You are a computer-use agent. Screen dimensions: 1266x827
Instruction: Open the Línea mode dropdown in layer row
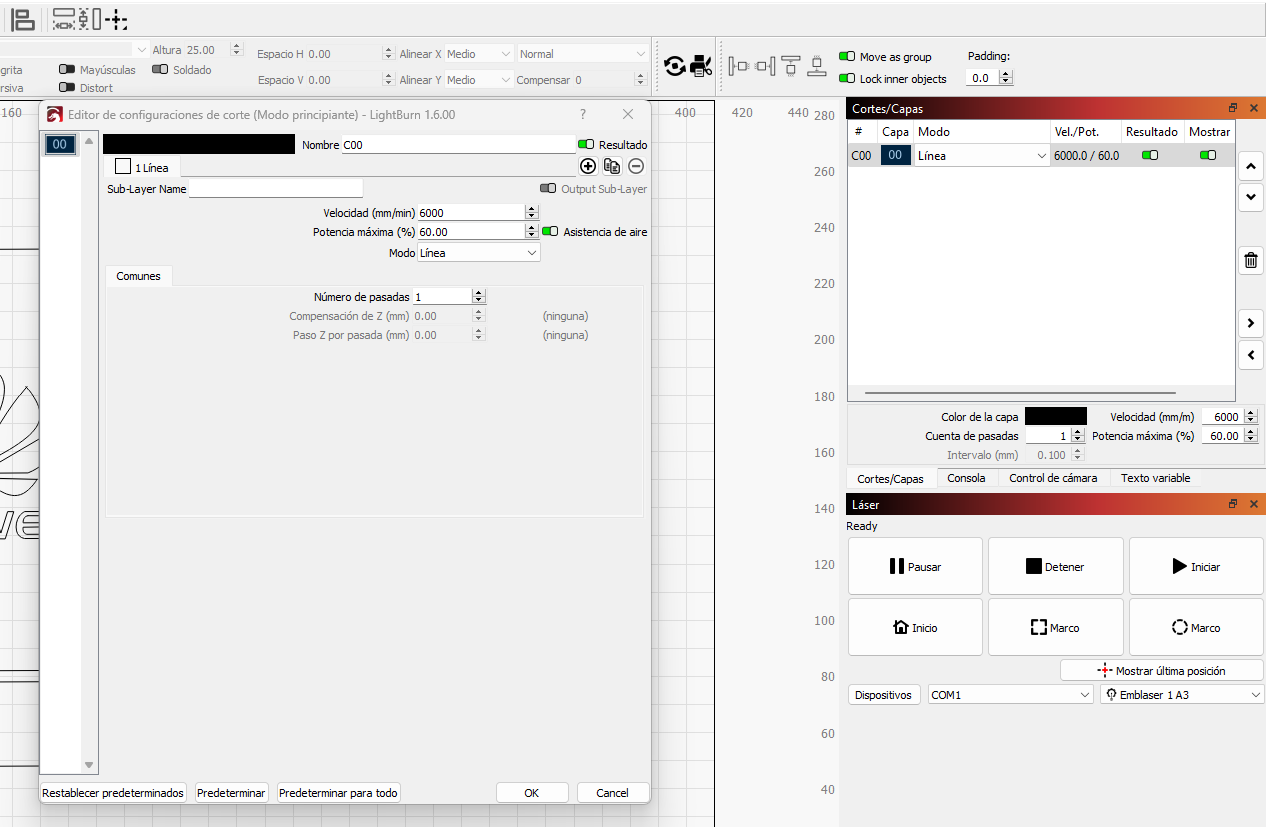(981, 155)
